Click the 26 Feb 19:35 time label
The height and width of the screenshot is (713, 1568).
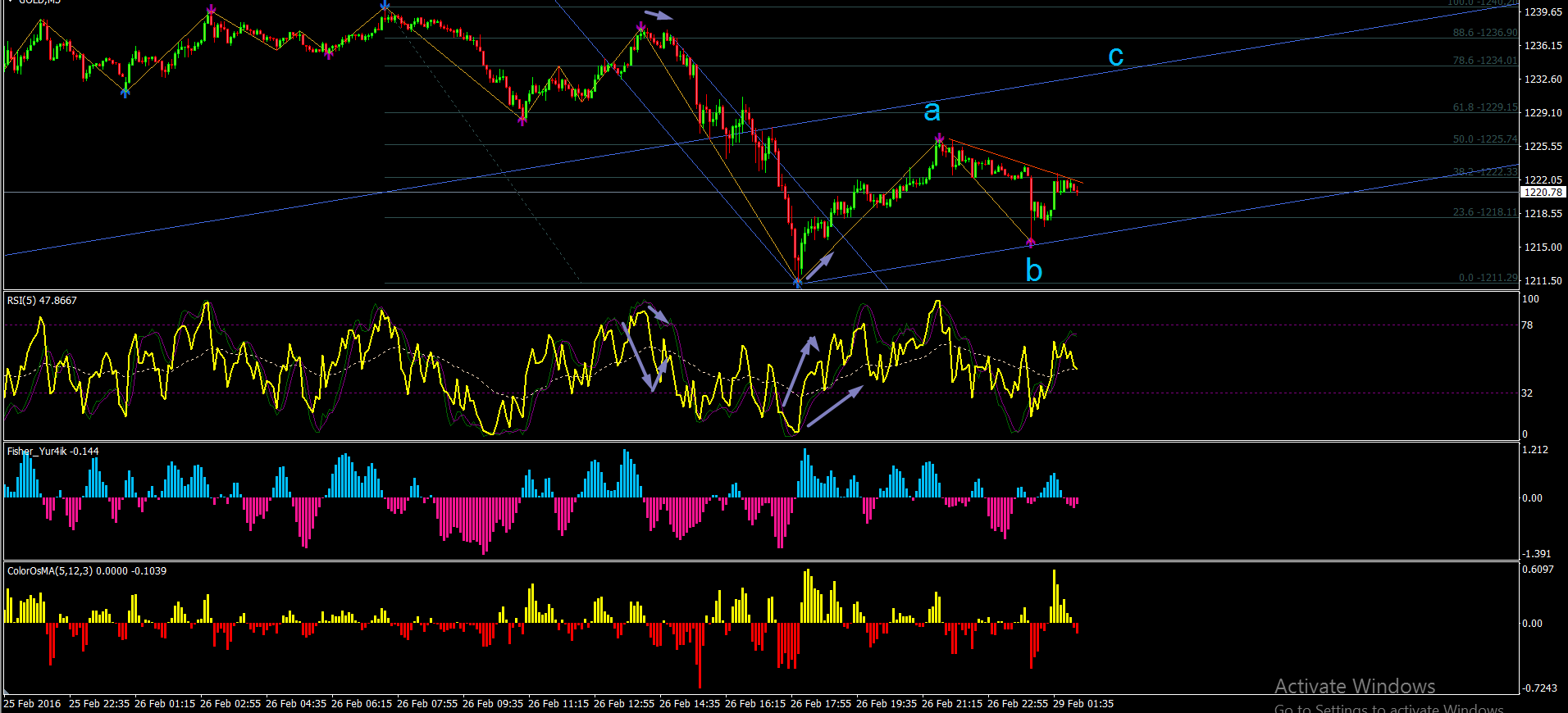pos(887,704)
